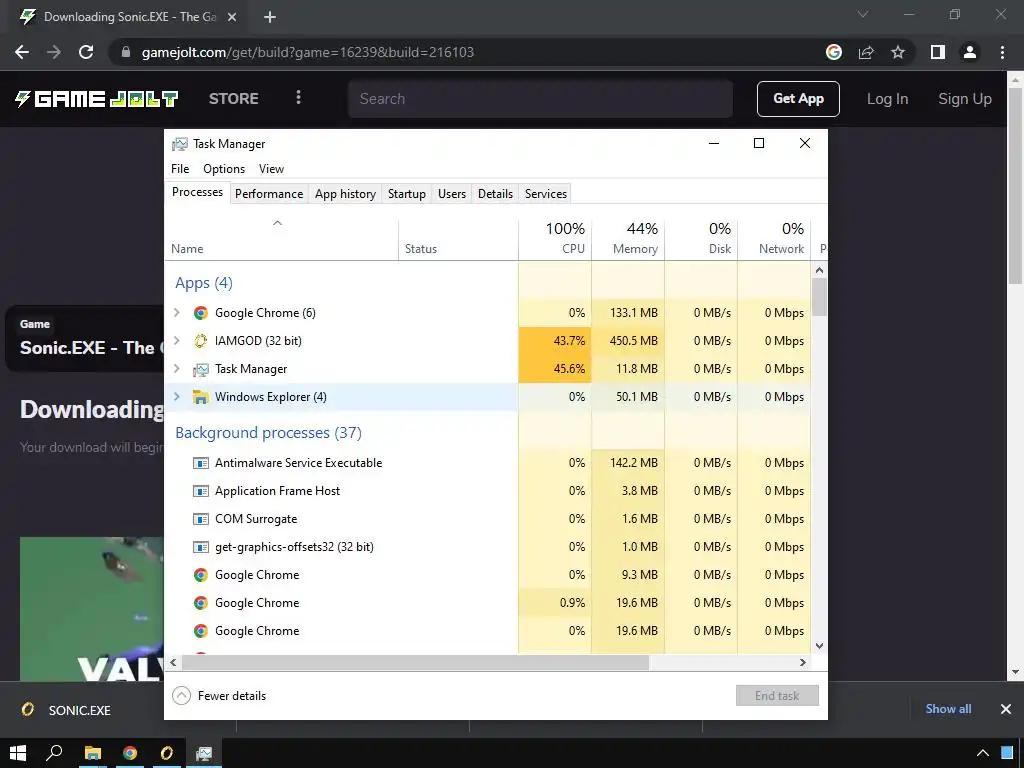
Task: Open the View menu in Task Manager
Action: 271,168
